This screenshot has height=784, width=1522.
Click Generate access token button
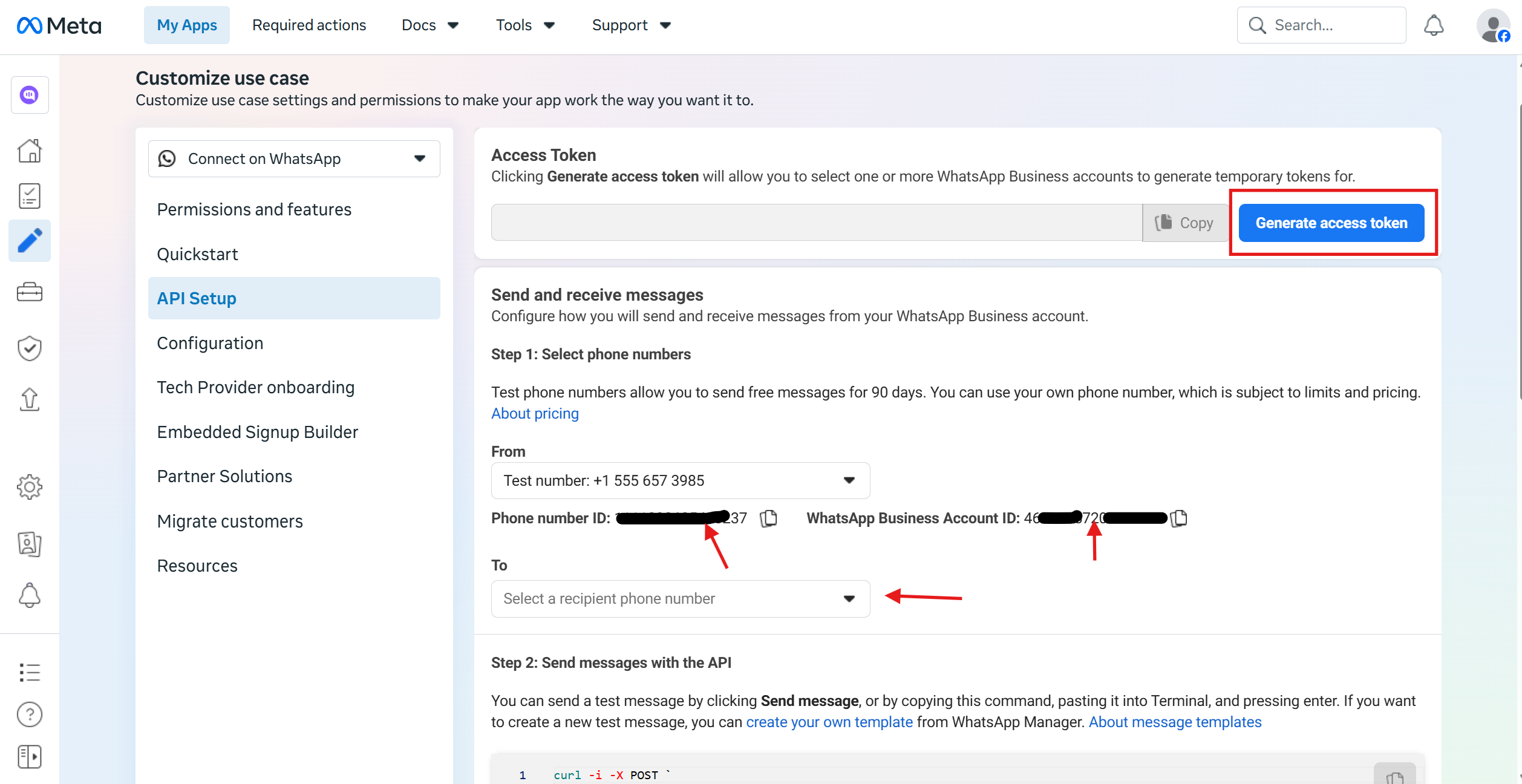coord(1331,223)
